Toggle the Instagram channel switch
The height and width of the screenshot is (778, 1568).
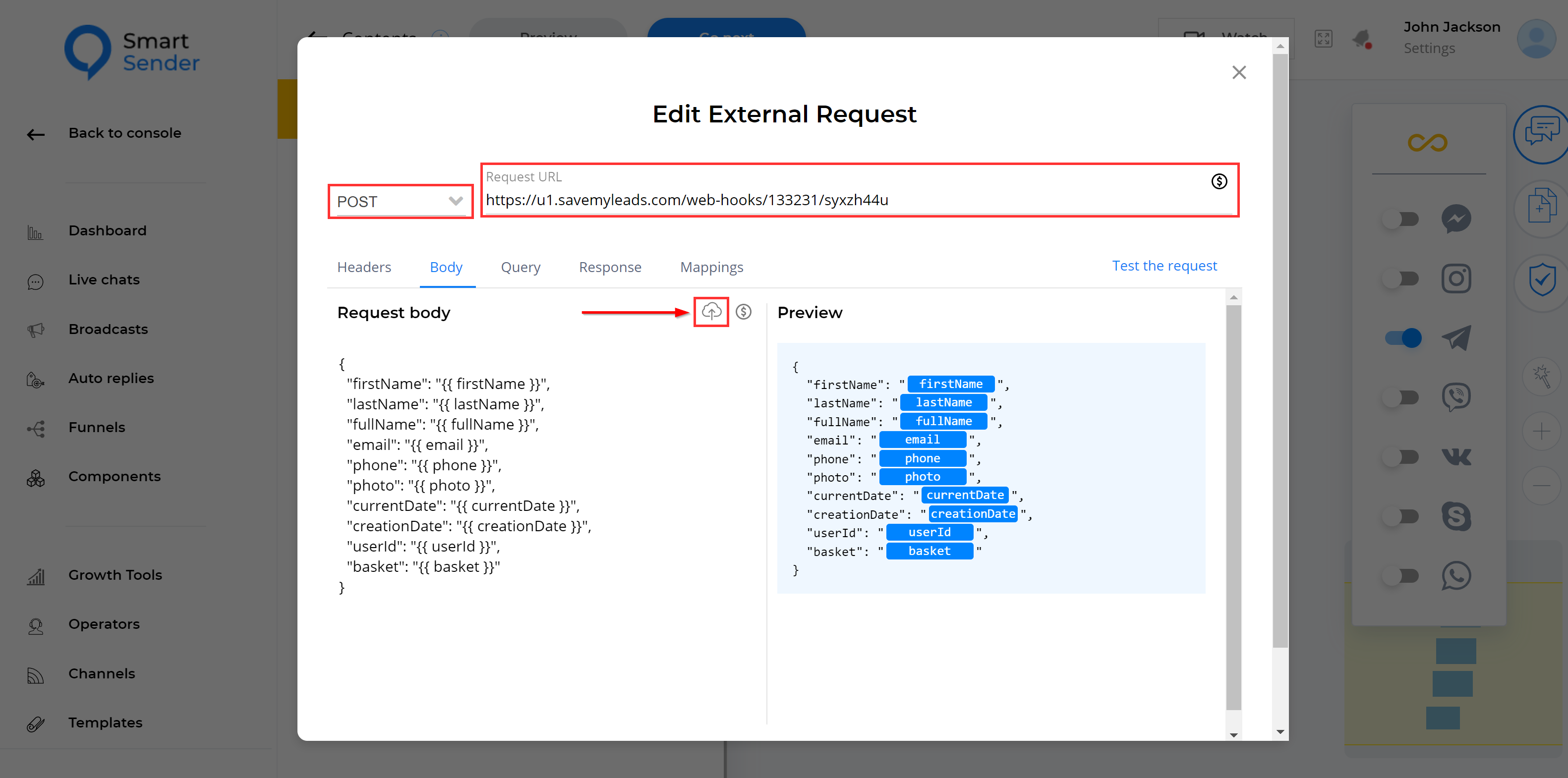pos(1400,278)
